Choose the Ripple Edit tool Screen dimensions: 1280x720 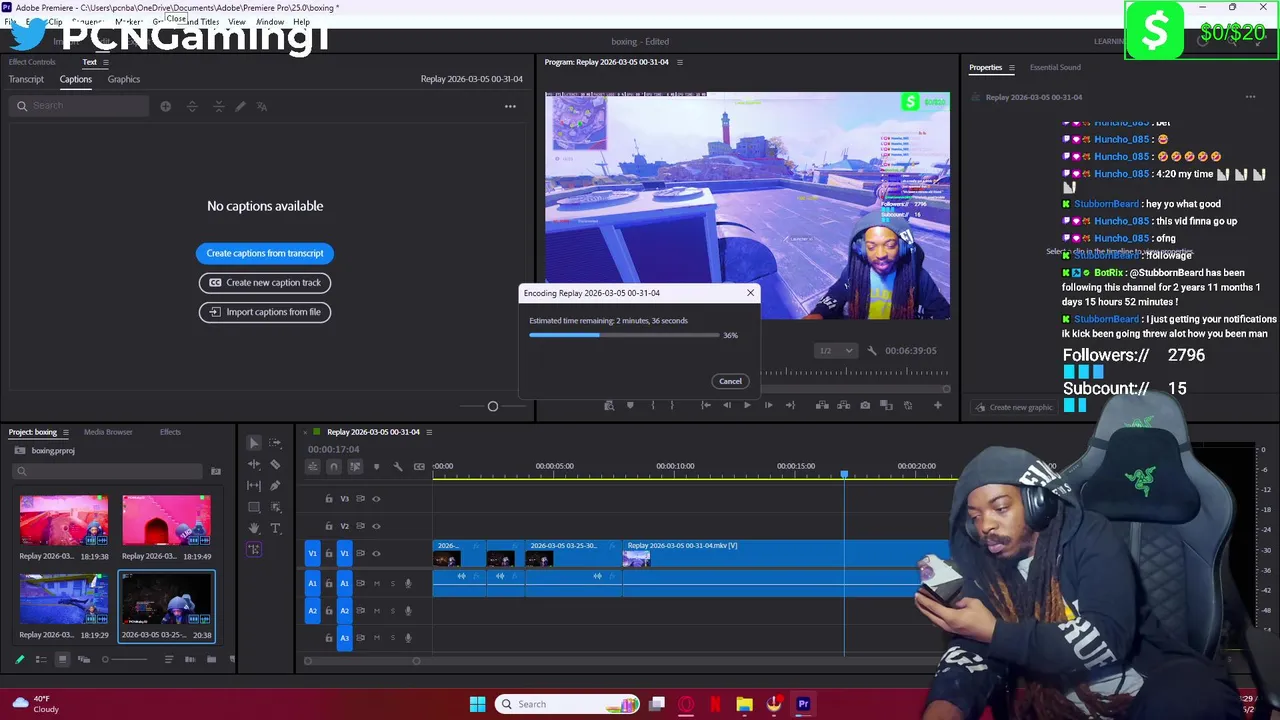click(254, 464)
